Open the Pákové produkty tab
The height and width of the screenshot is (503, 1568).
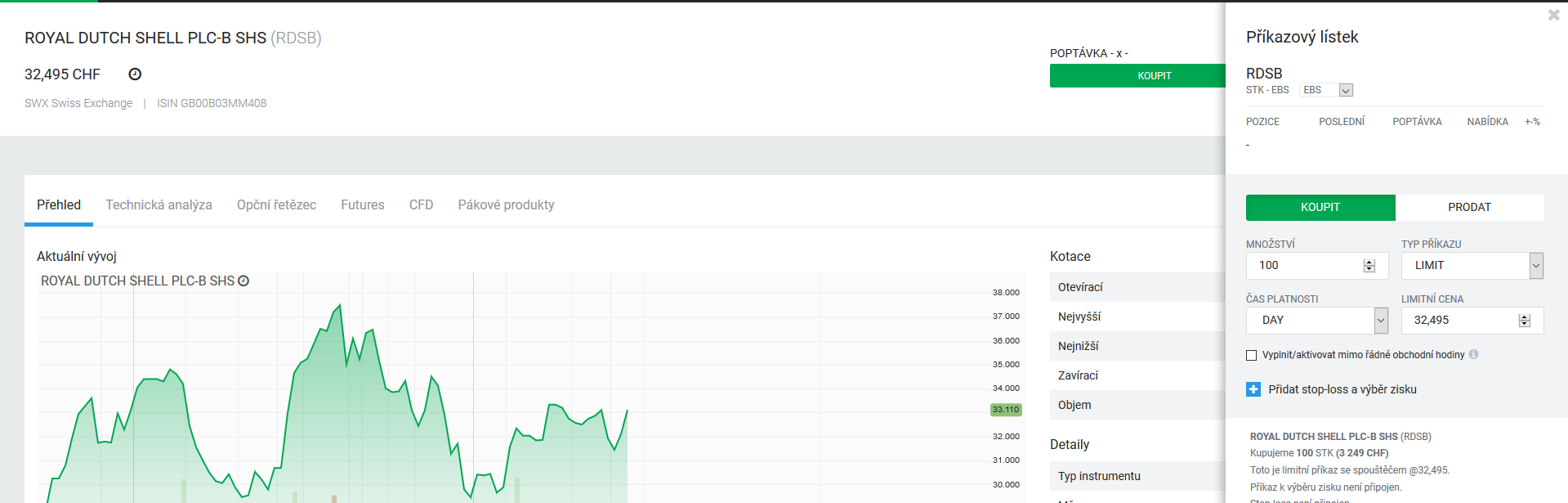click(x=506, y=205)
